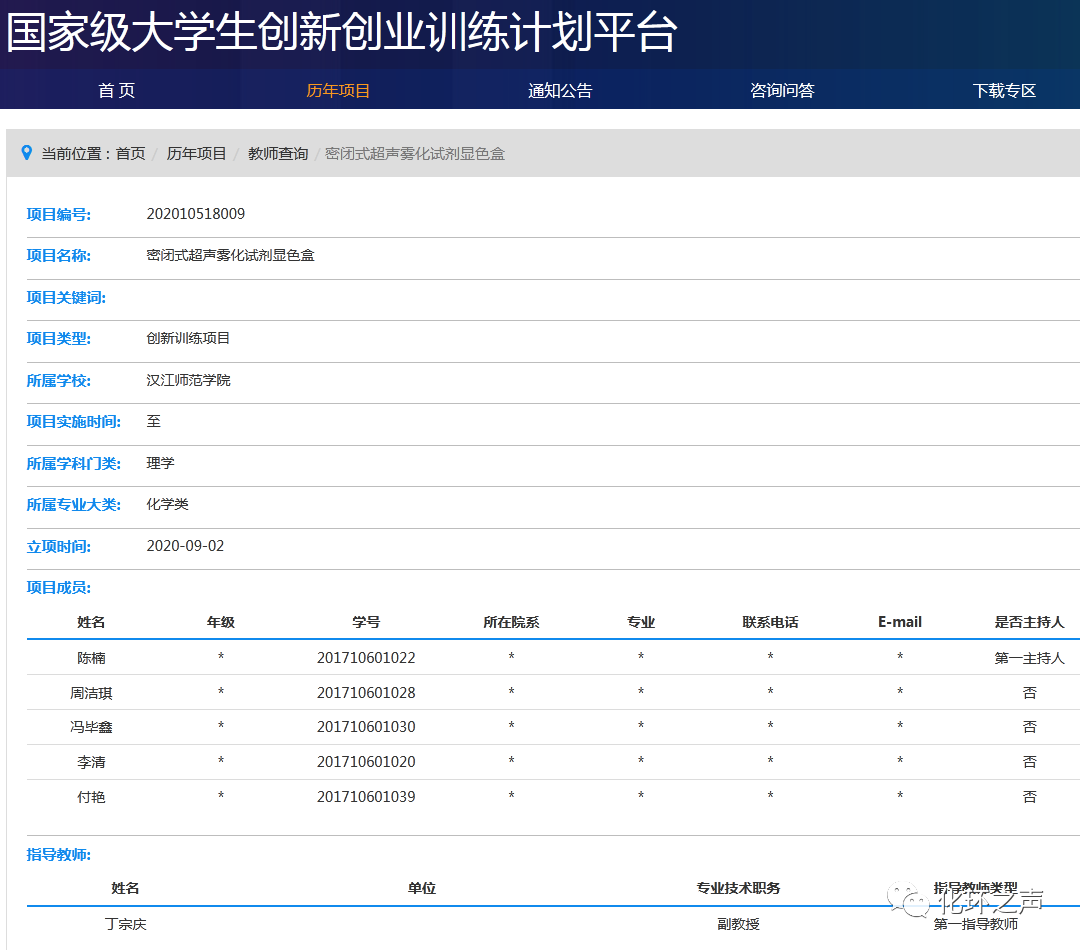Open the 咨询问答 navigation menu item
The height and width of the screenshot is (950, 1080).
(x=782, y=90)
